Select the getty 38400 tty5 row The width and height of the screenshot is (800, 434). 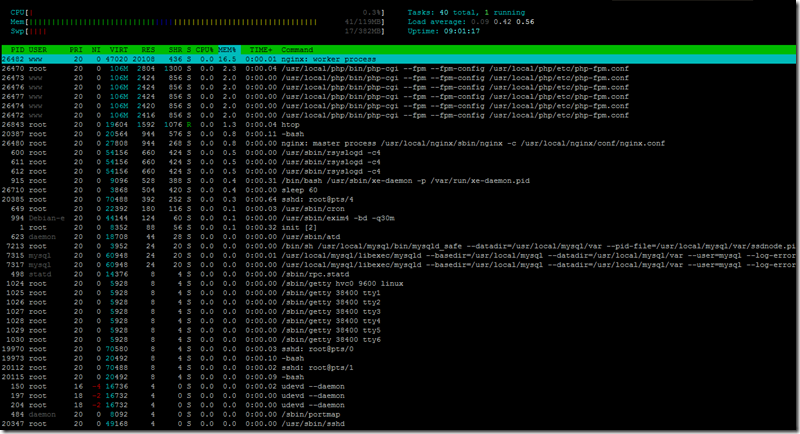click(x=398, y=330)
